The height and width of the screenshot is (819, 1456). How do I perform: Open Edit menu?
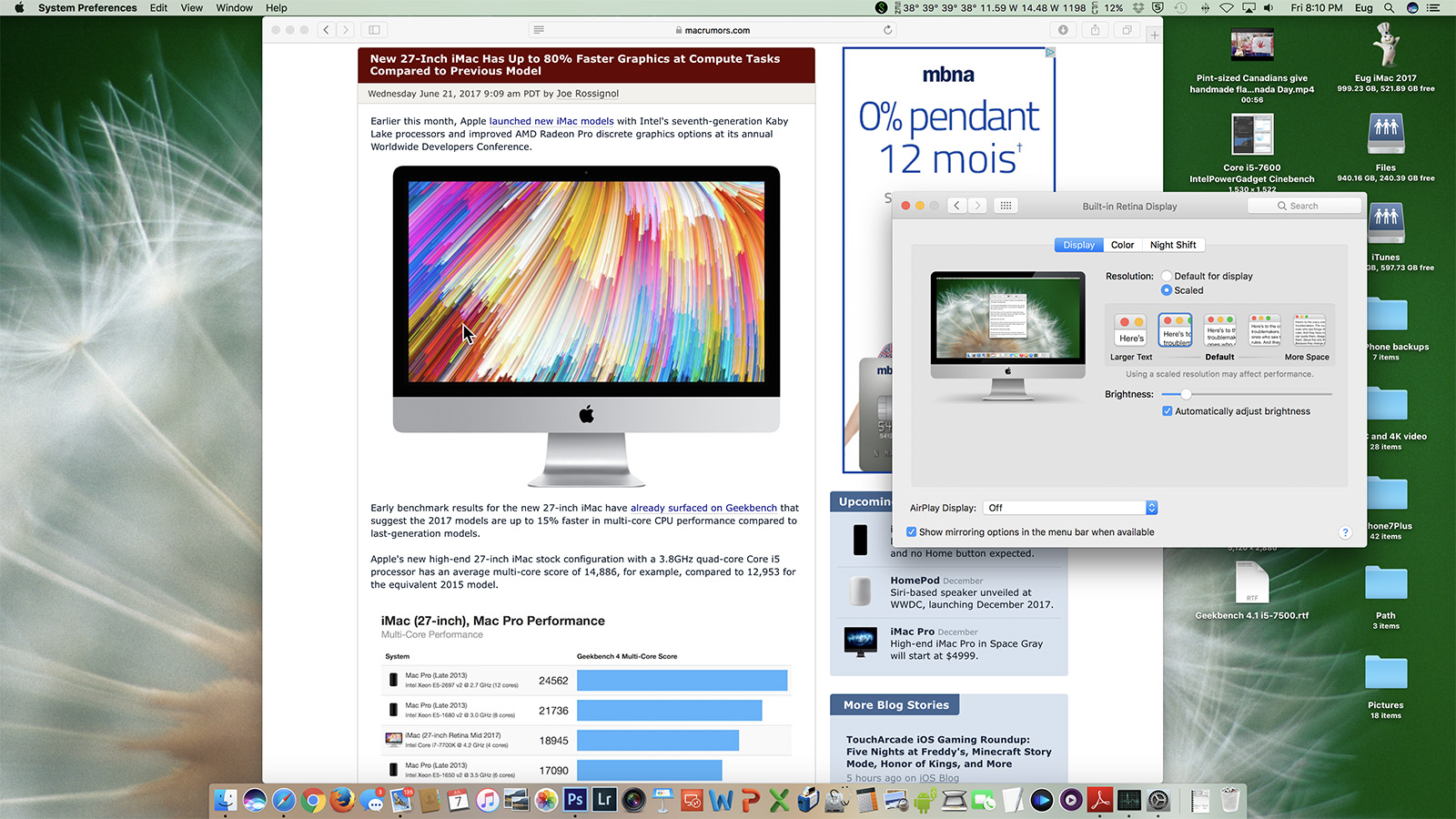[x=158, y=7]
